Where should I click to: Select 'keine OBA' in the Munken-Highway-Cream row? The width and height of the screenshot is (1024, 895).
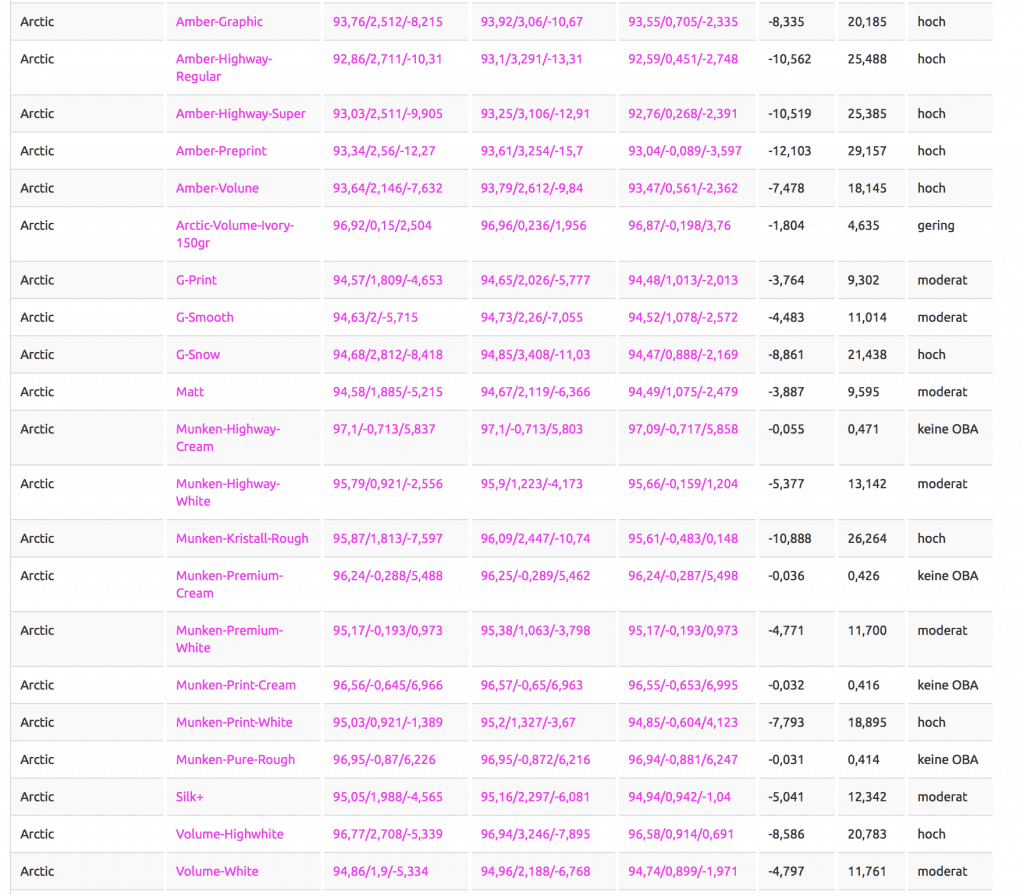(948, 429)
